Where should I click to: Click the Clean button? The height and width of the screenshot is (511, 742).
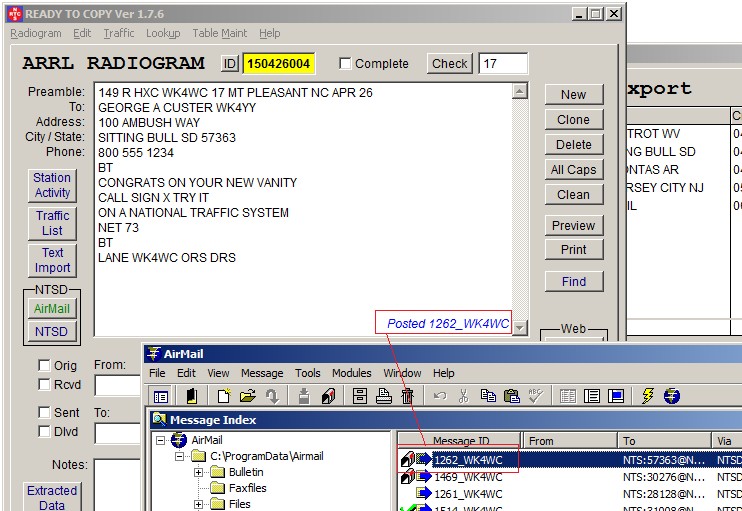coord(574,194)
